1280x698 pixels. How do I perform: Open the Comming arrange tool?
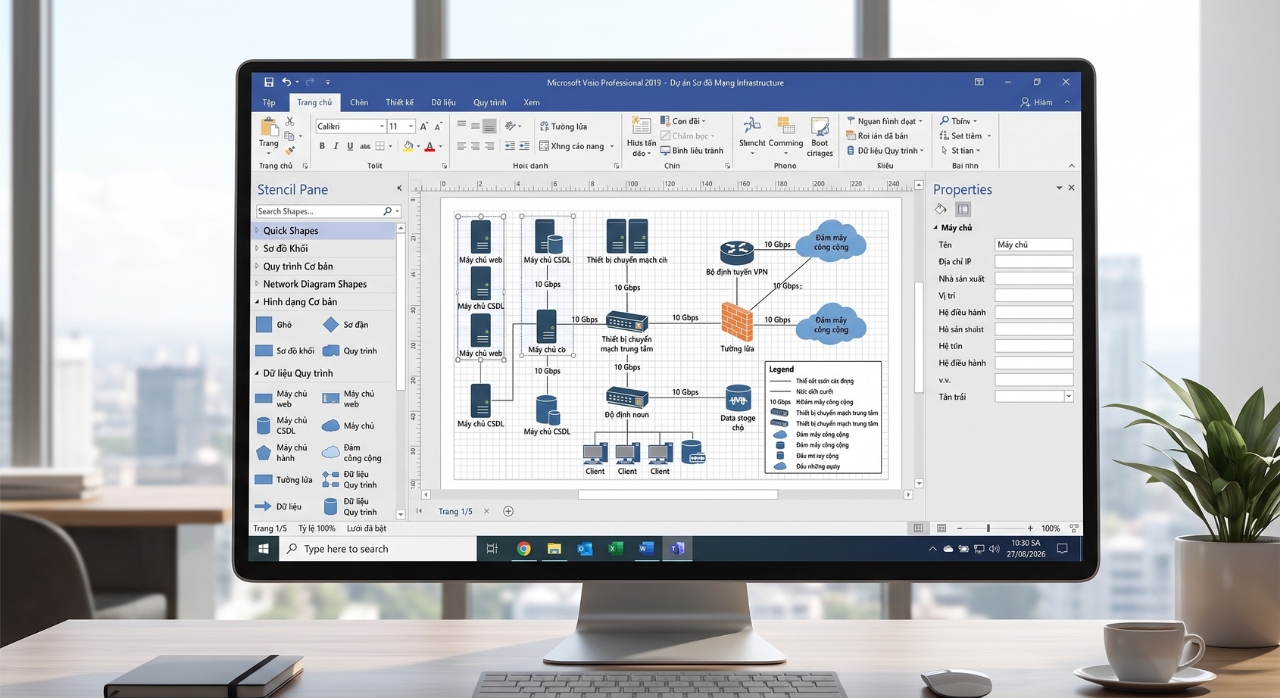[786, 135]
